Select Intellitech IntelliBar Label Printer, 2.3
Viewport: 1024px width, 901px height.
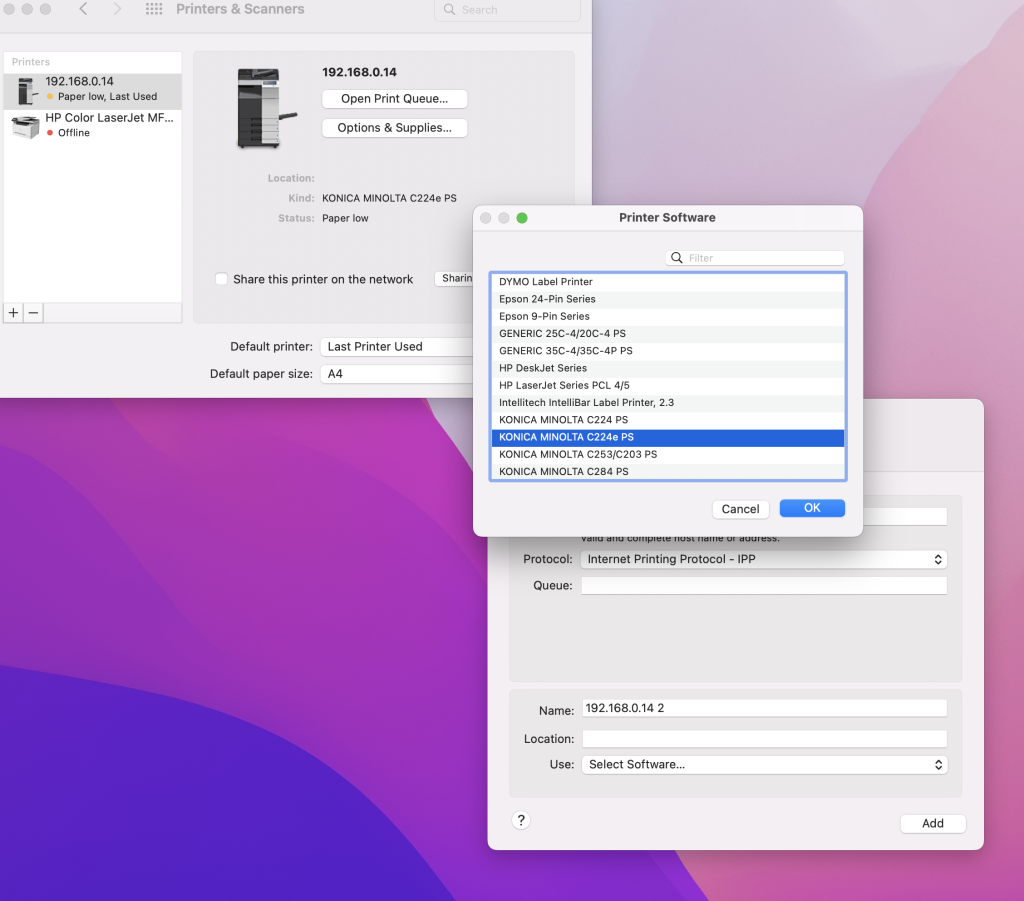667,403
